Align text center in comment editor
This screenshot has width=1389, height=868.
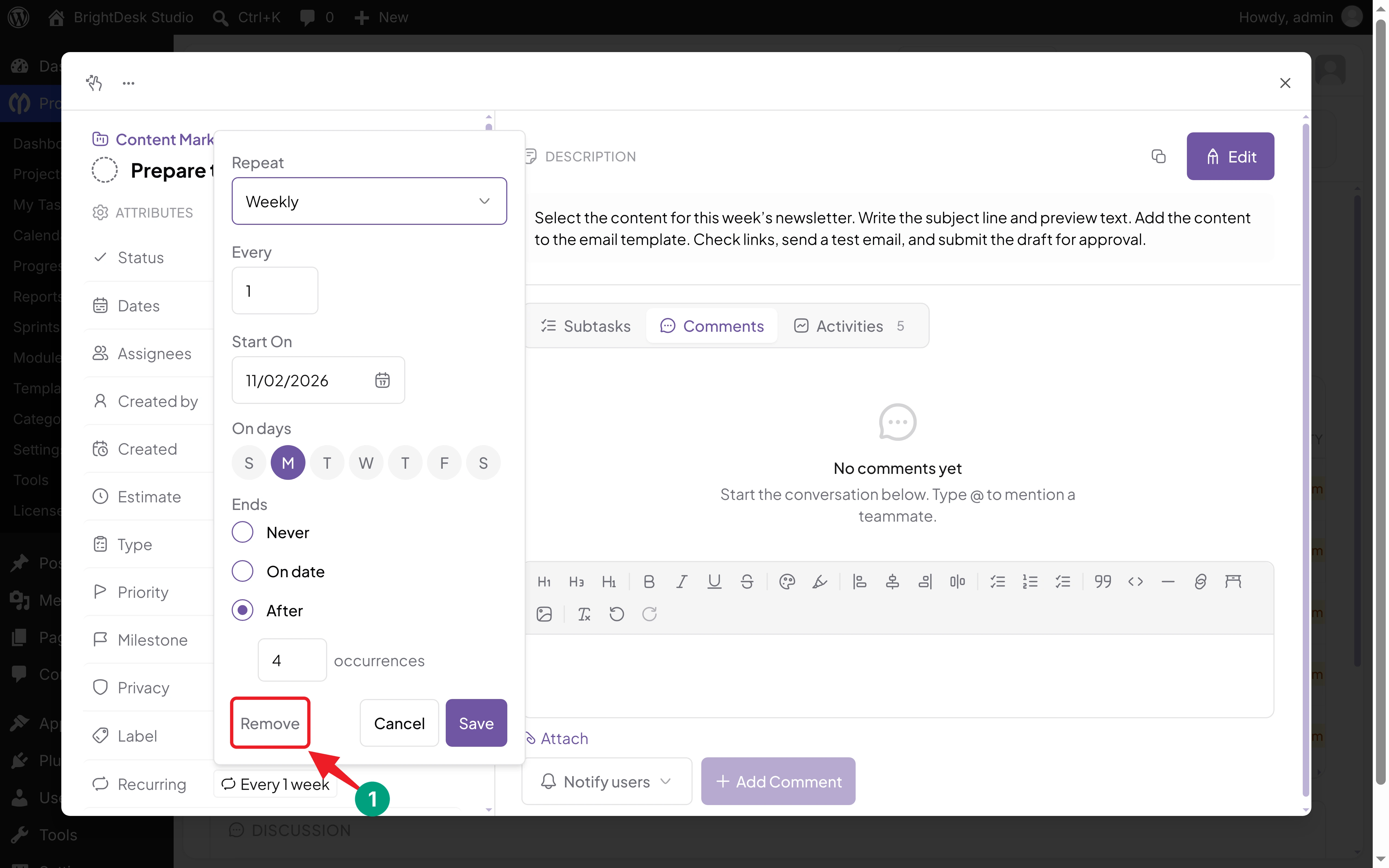pyautogui.click(x=892, y=582)
